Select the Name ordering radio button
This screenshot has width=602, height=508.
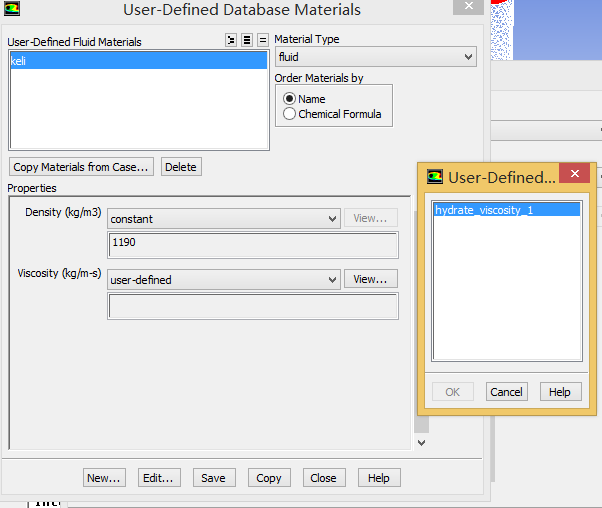[x=289, y=99]
